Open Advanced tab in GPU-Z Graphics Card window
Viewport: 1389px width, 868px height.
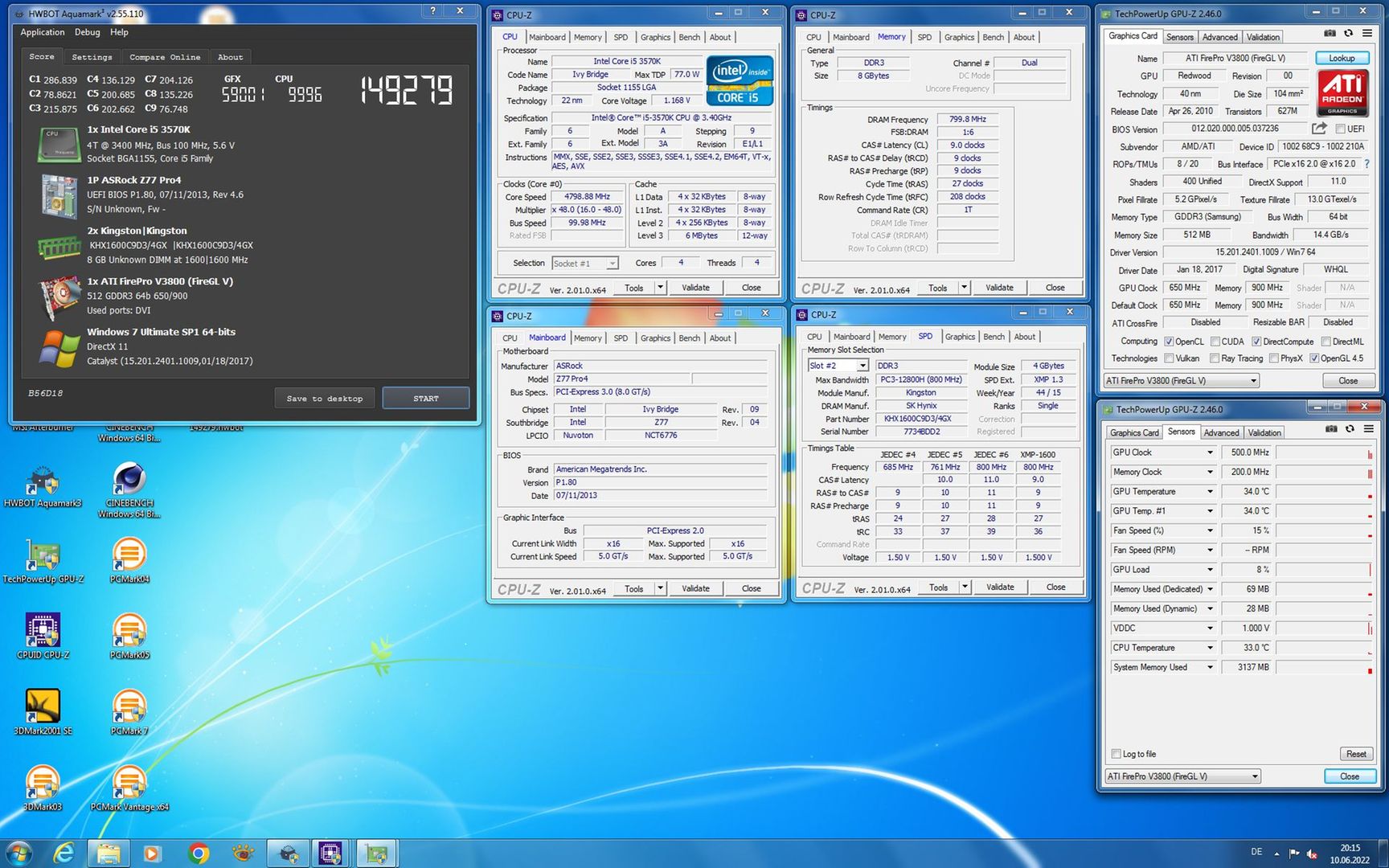(1219, 37)
